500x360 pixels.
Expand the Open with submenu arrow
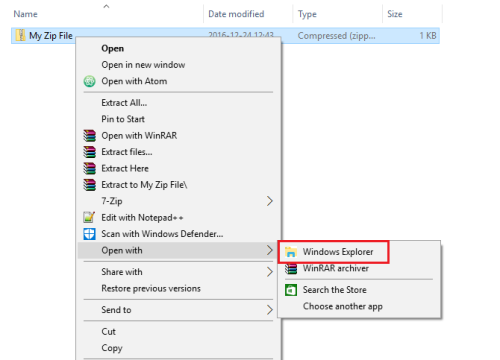[x=270, y=250]
